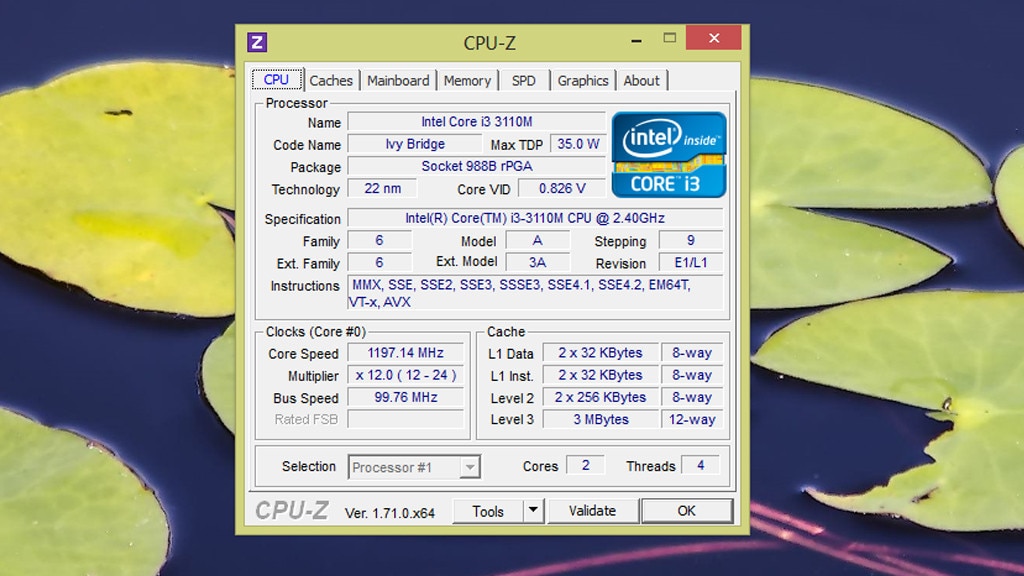Open the Mainboard tab
This screenshot has height=576, width=1024.
pos(398,80)
